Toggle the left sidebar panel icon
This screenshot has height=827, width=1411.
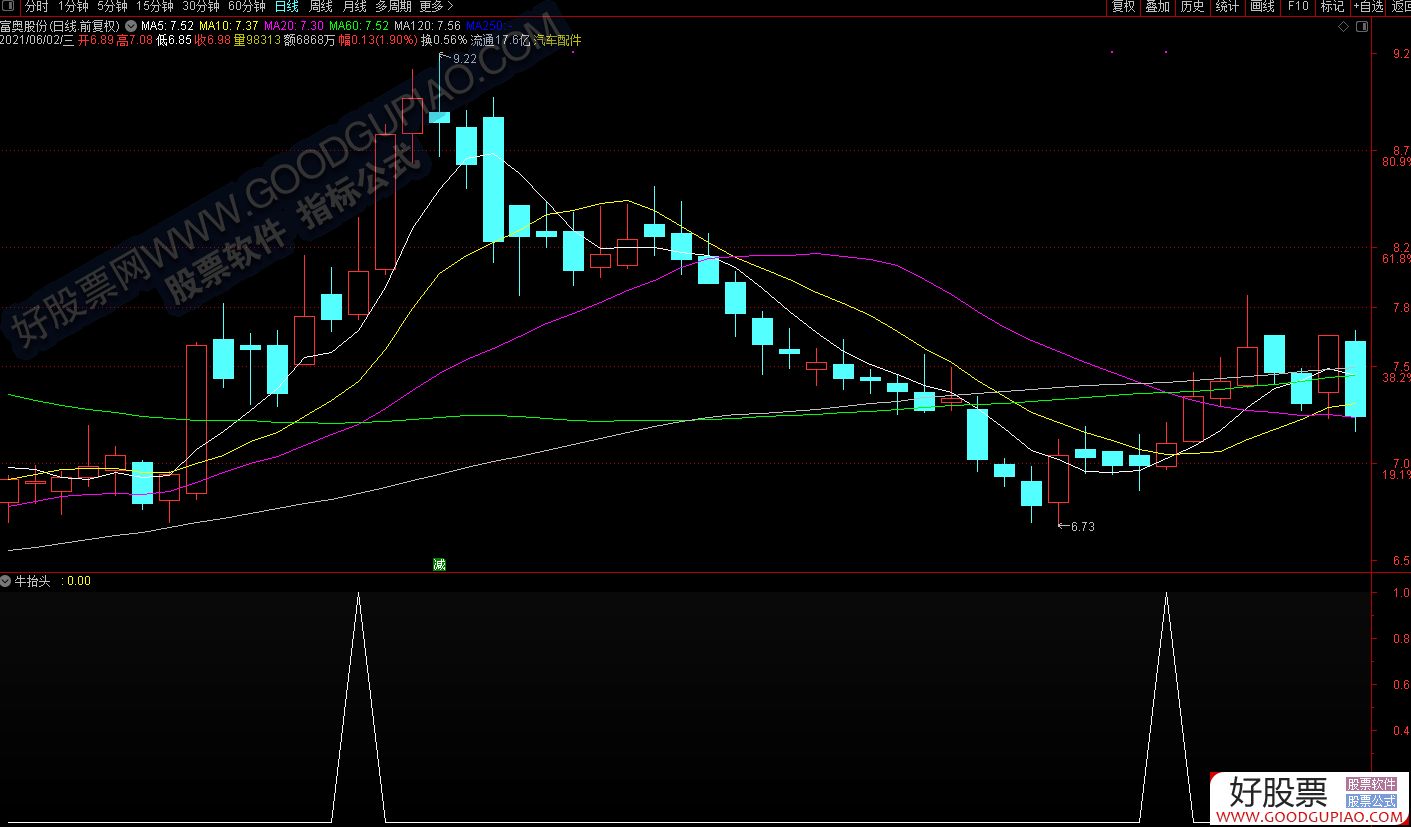[9, 6]
